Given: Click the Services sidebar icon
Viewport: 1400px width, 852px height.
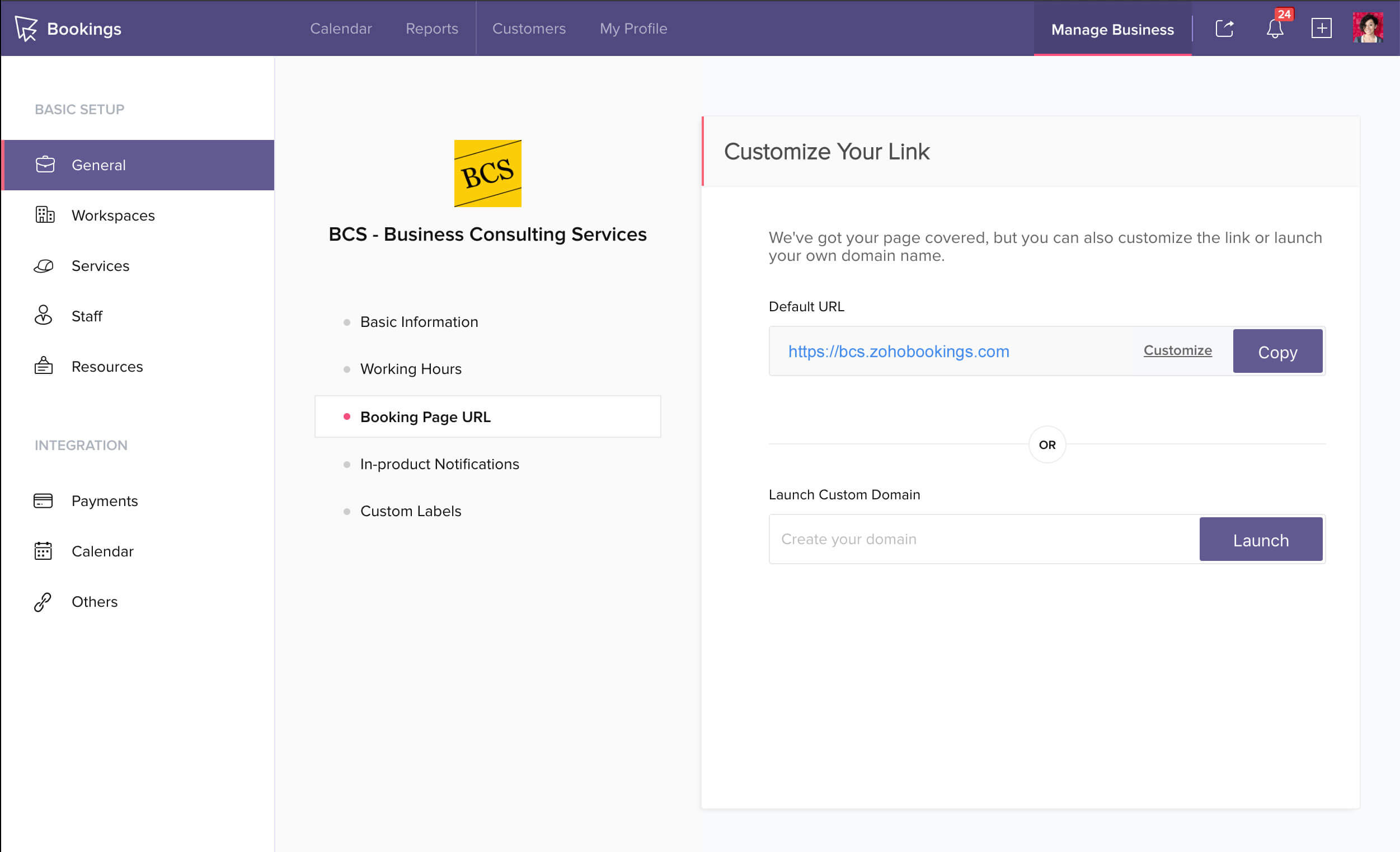Looking at the screenshot, I should click(x=44, y=265).
